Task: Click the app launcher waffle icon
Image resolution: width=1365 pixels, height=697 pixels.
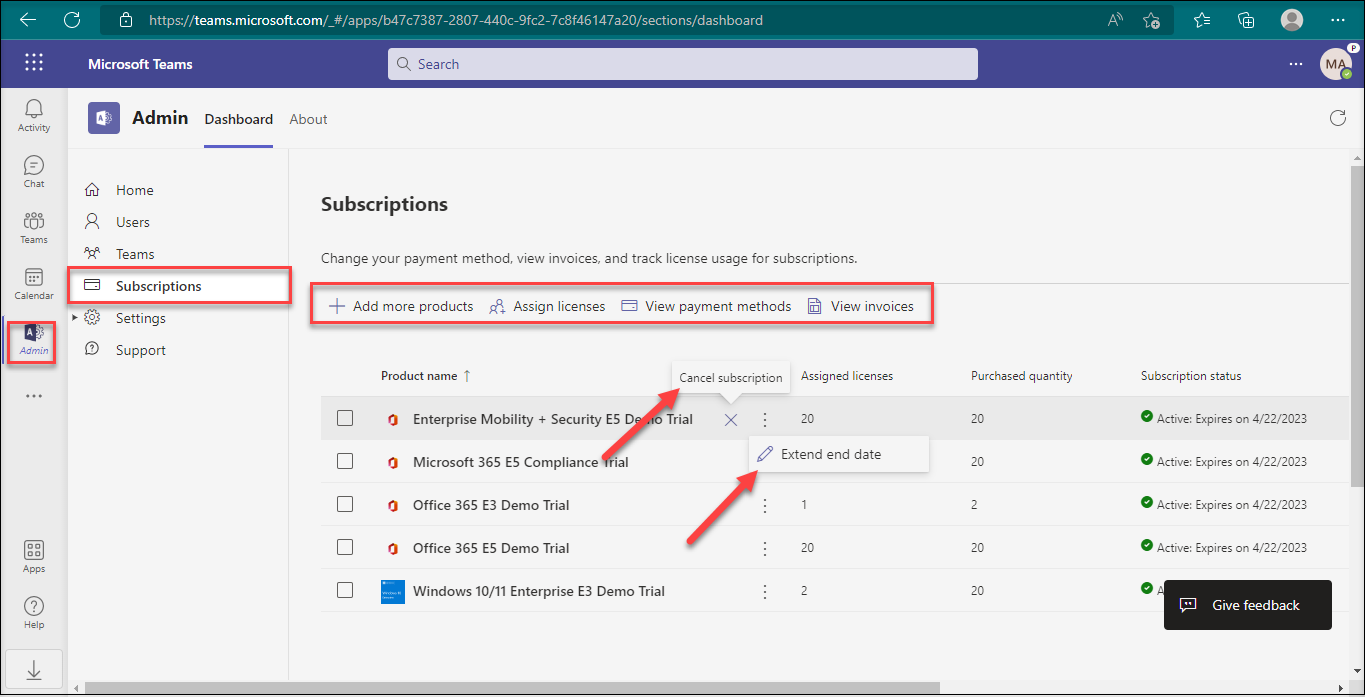Action: tap(34, 63)
